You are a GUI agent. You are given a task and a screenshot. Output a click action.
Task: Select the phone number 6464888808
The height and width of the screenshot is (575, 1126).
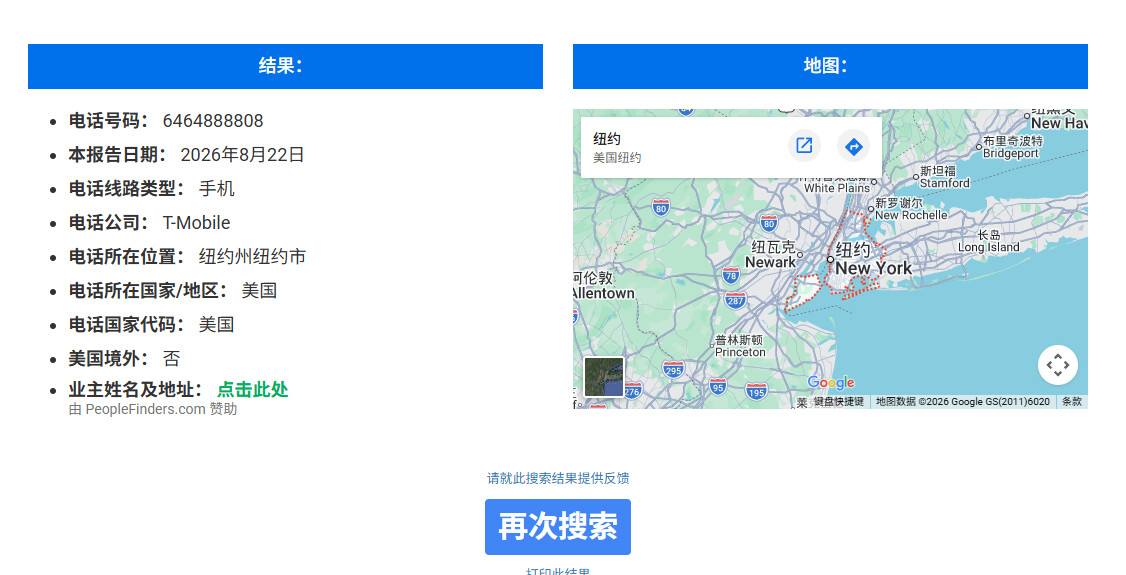[213, 121]
